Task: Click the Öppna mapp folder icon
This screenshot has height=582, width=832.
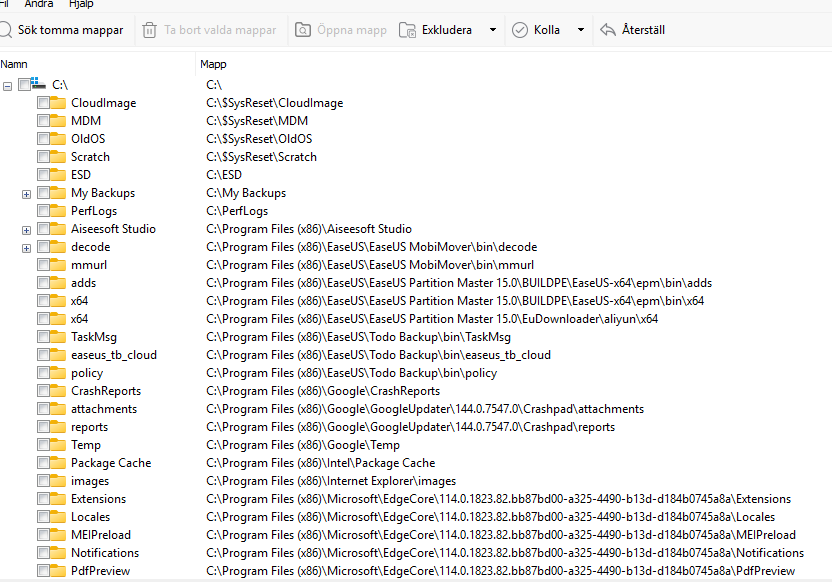Action: [x=302, y=30]
